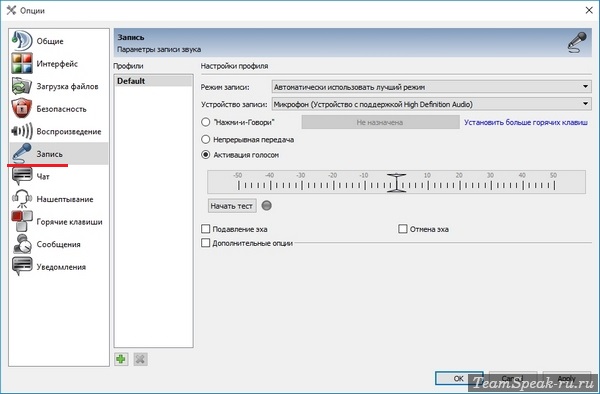Image resolution: width=600 pixels, height=394 pixels.
Task: Confirm settings with the OK button
Action: pyautogui.click(x=459, y=378)
